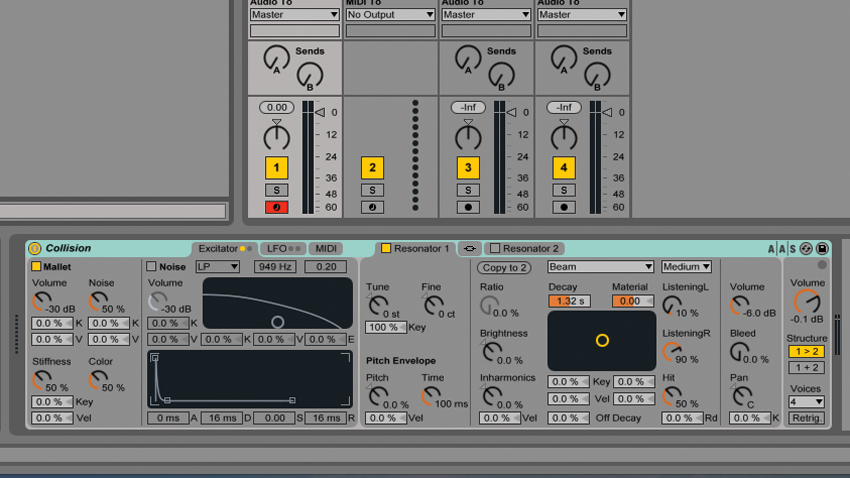Toggle track 2 activator button
Screen dimensions: 850x478
click(x=372, y=168)
